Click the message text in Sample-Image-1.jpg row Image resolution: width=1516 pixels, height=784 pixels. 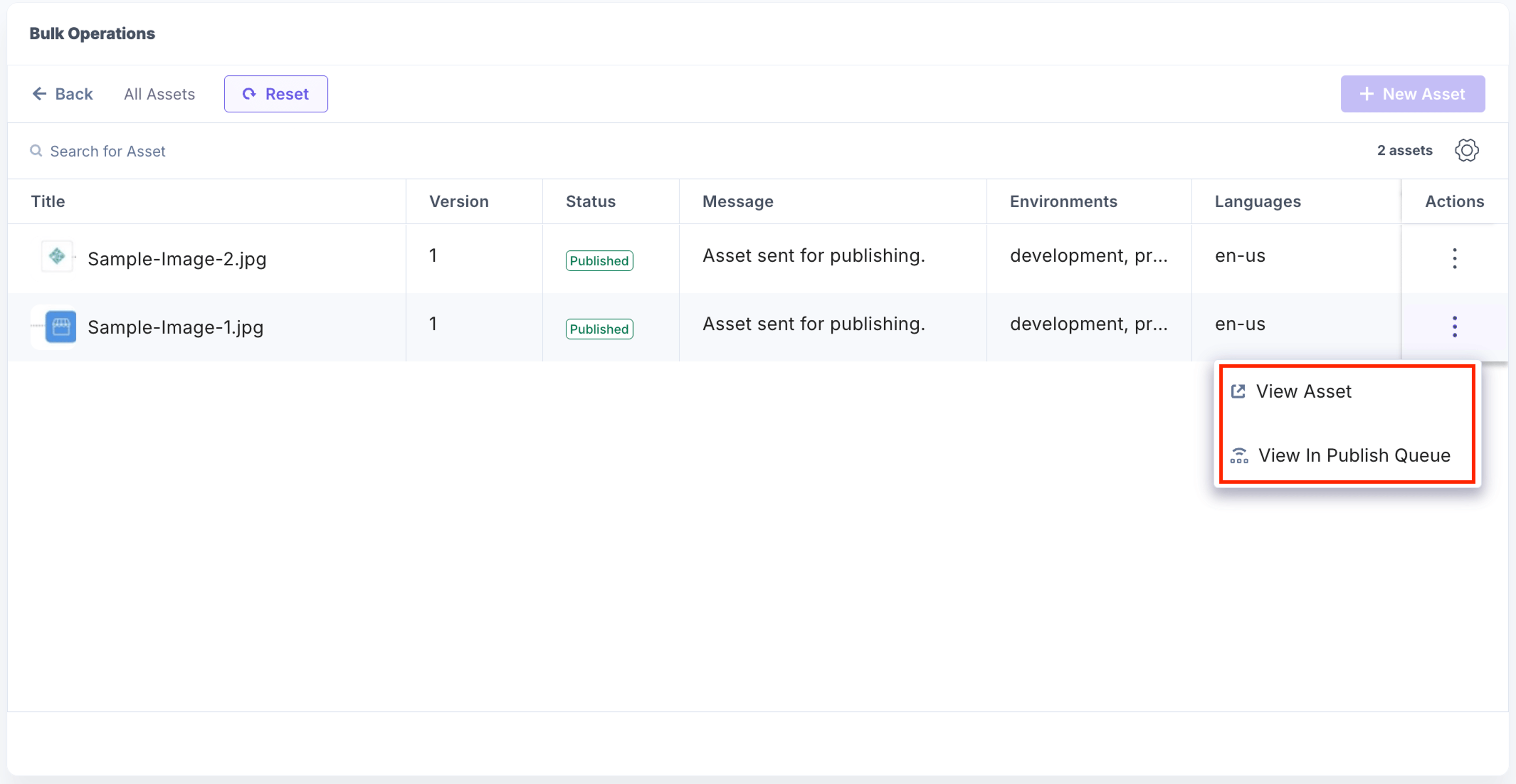[x=814, y=324]
